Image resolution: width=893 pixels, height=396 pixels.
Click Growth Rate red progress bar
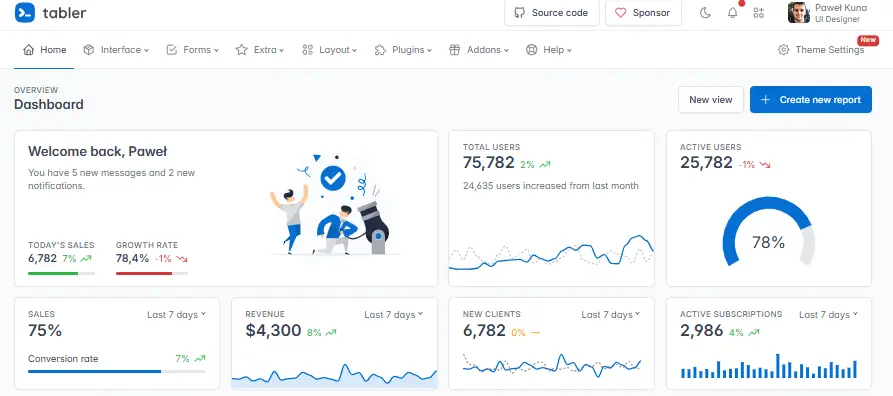click(x=151, y=273)
